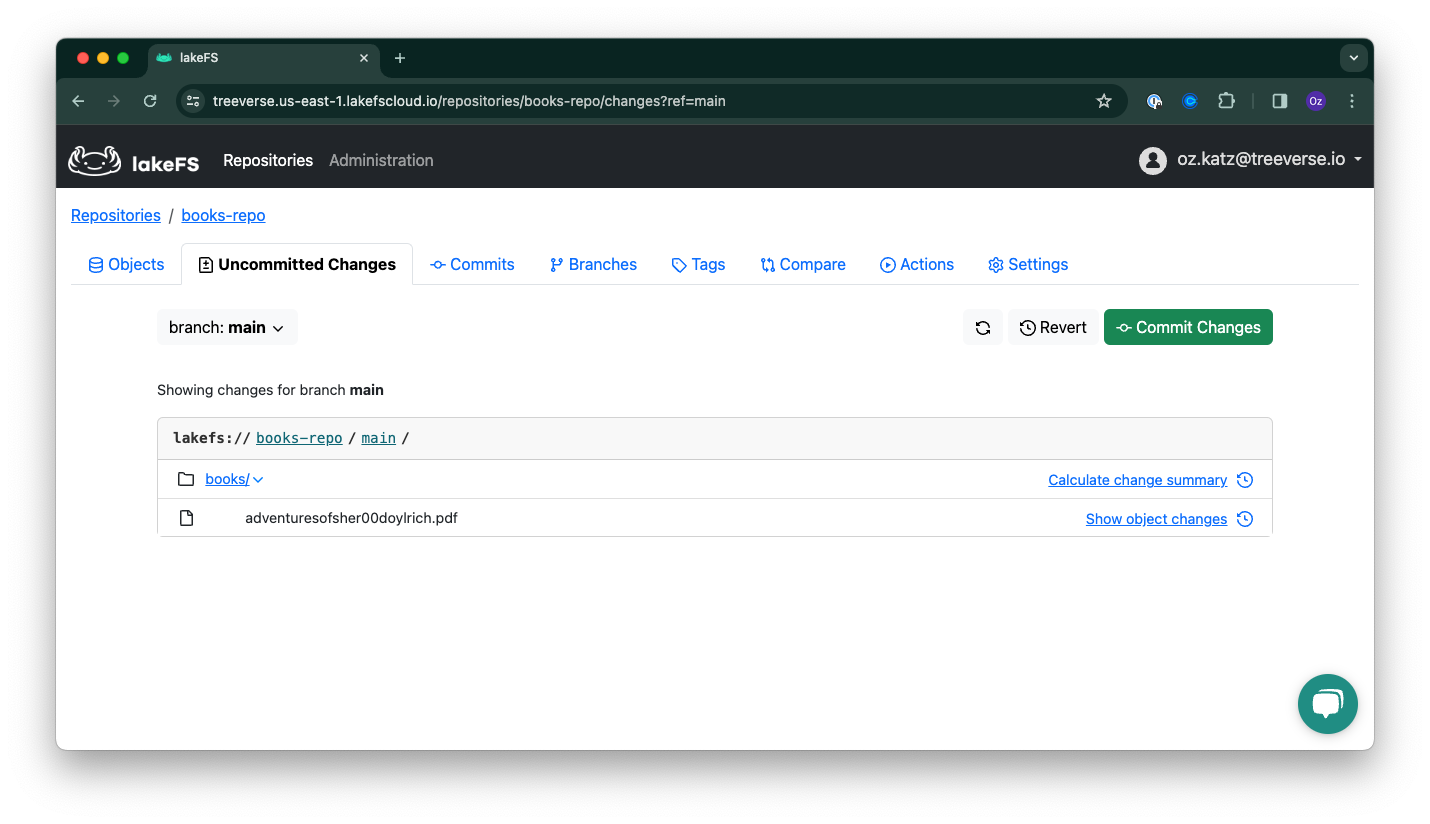Click the password manager extension icon

click(1154, 101)
